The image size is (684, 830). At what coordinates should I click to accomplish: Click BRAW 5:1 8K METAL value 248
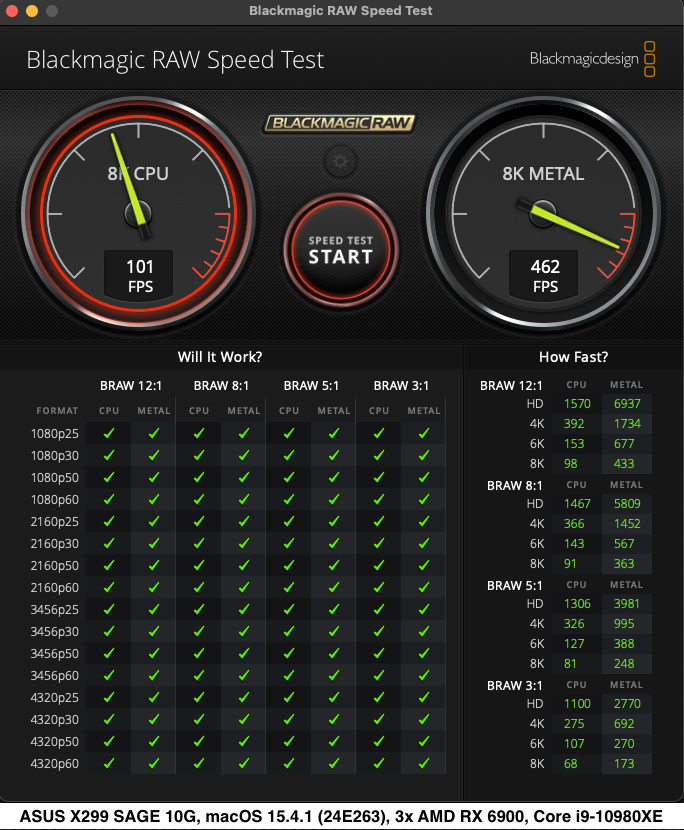[x=624, y=664]
